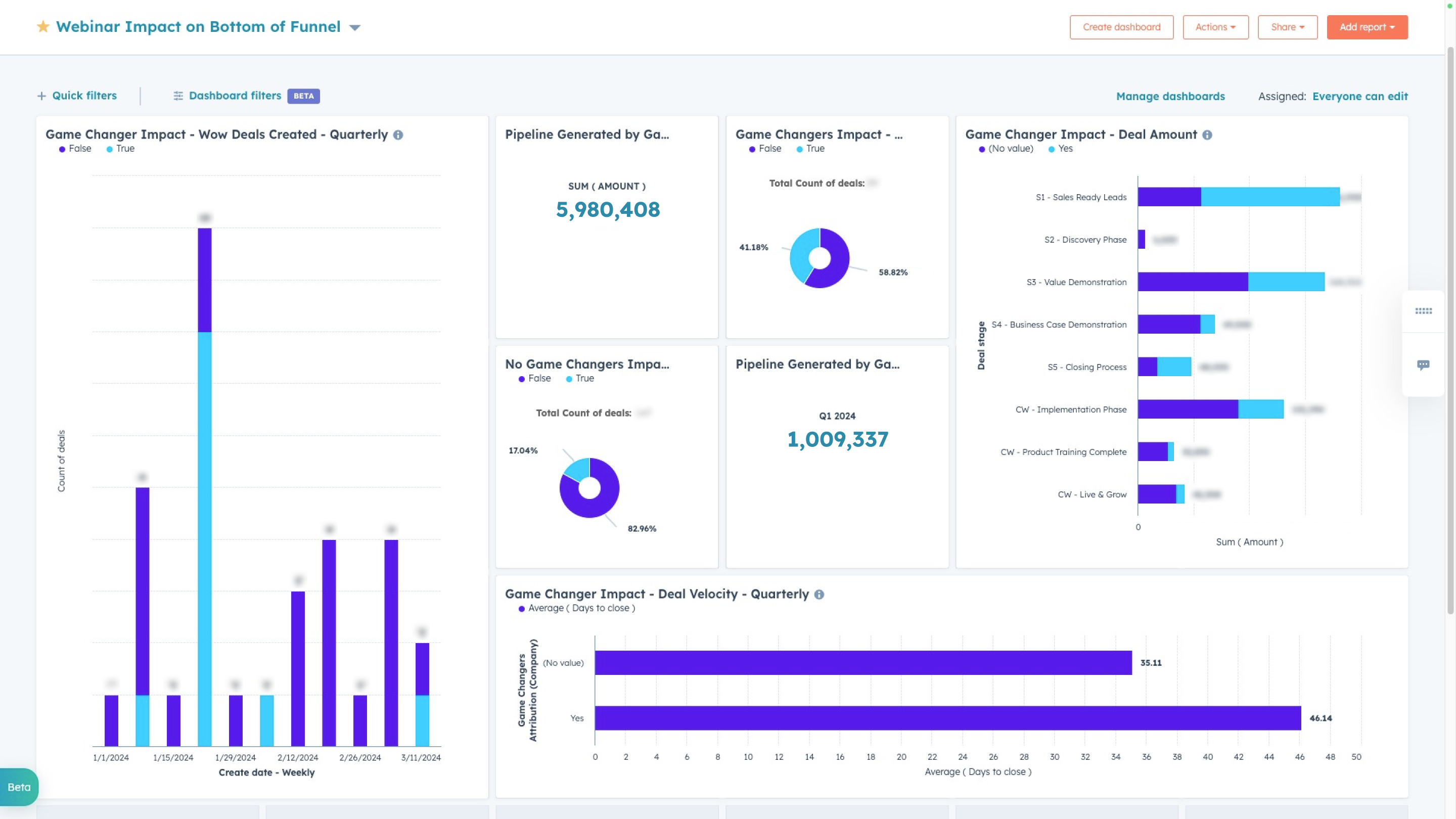Open the comments icon on right edge
1456x819 pixels.
(x=1424, y=365)
